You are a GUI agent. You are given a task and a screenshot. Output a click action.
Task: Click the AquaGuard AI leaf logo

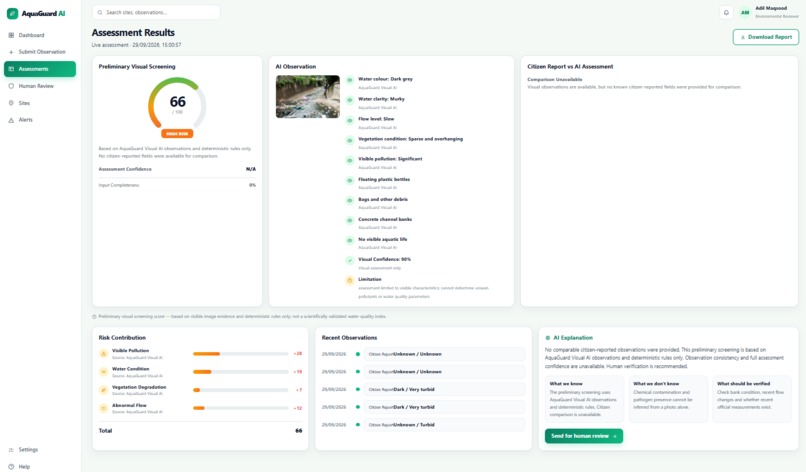click(12, 13)
